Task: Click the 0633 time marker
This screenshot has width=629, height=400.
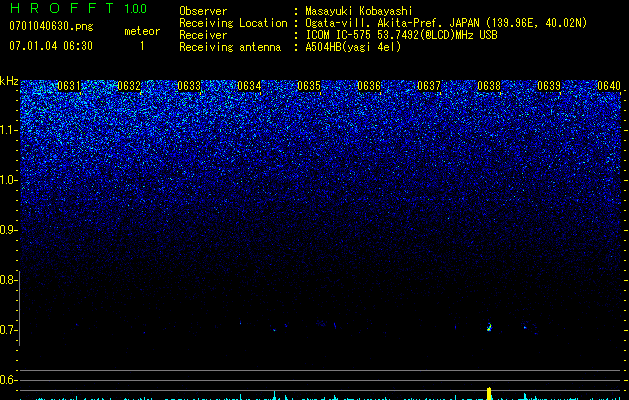Action: (x=189, y=86)
